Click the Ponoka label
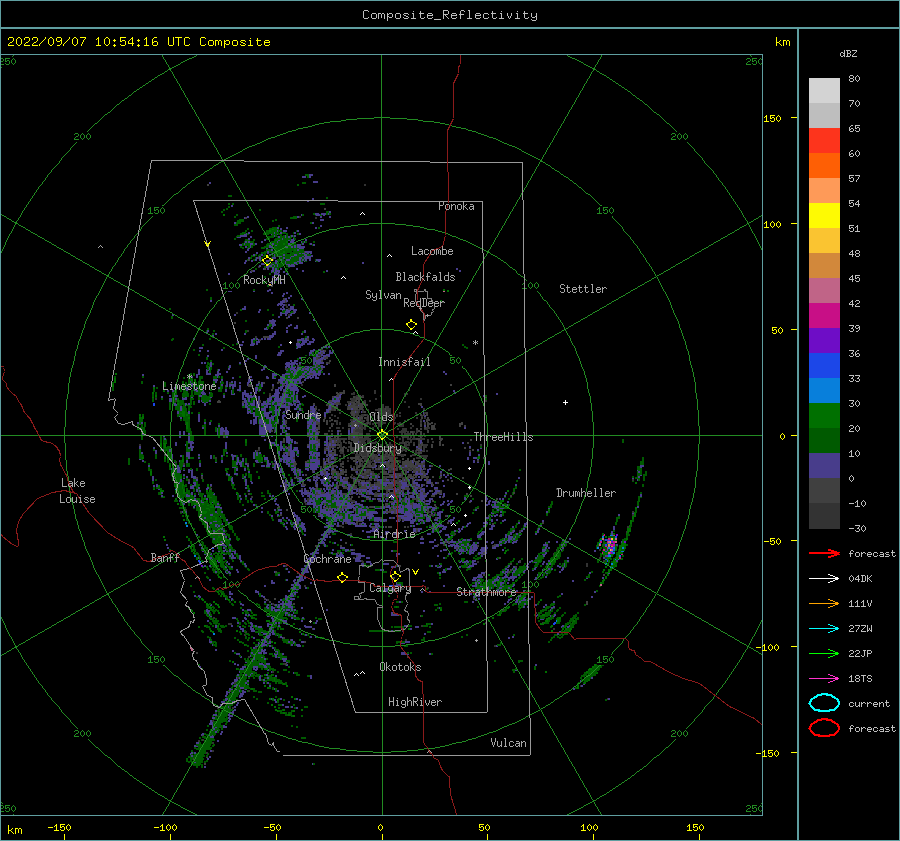The image size is (900, 841). point(456,206)
